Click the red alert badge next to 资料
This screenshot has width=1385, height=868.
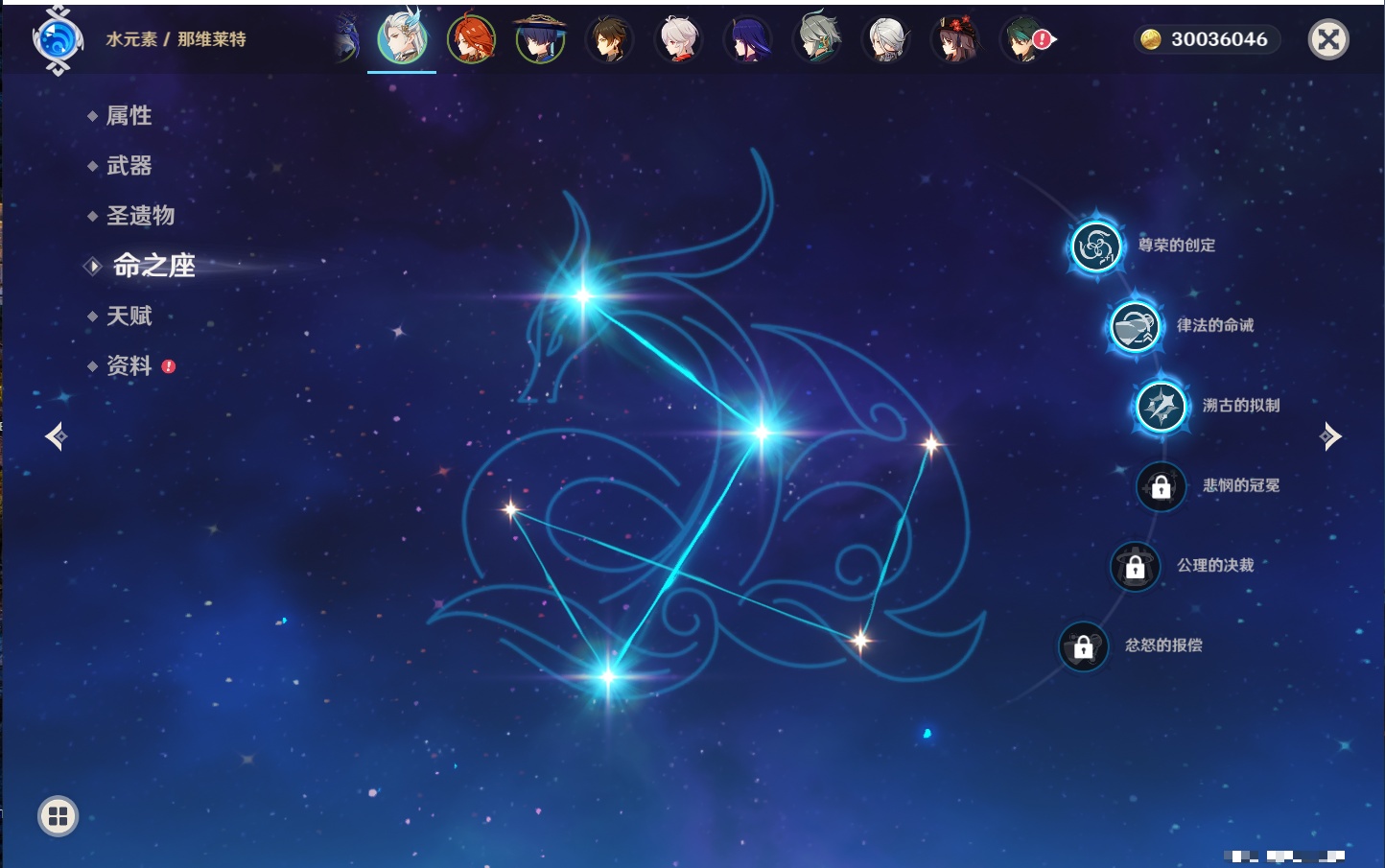169,366
